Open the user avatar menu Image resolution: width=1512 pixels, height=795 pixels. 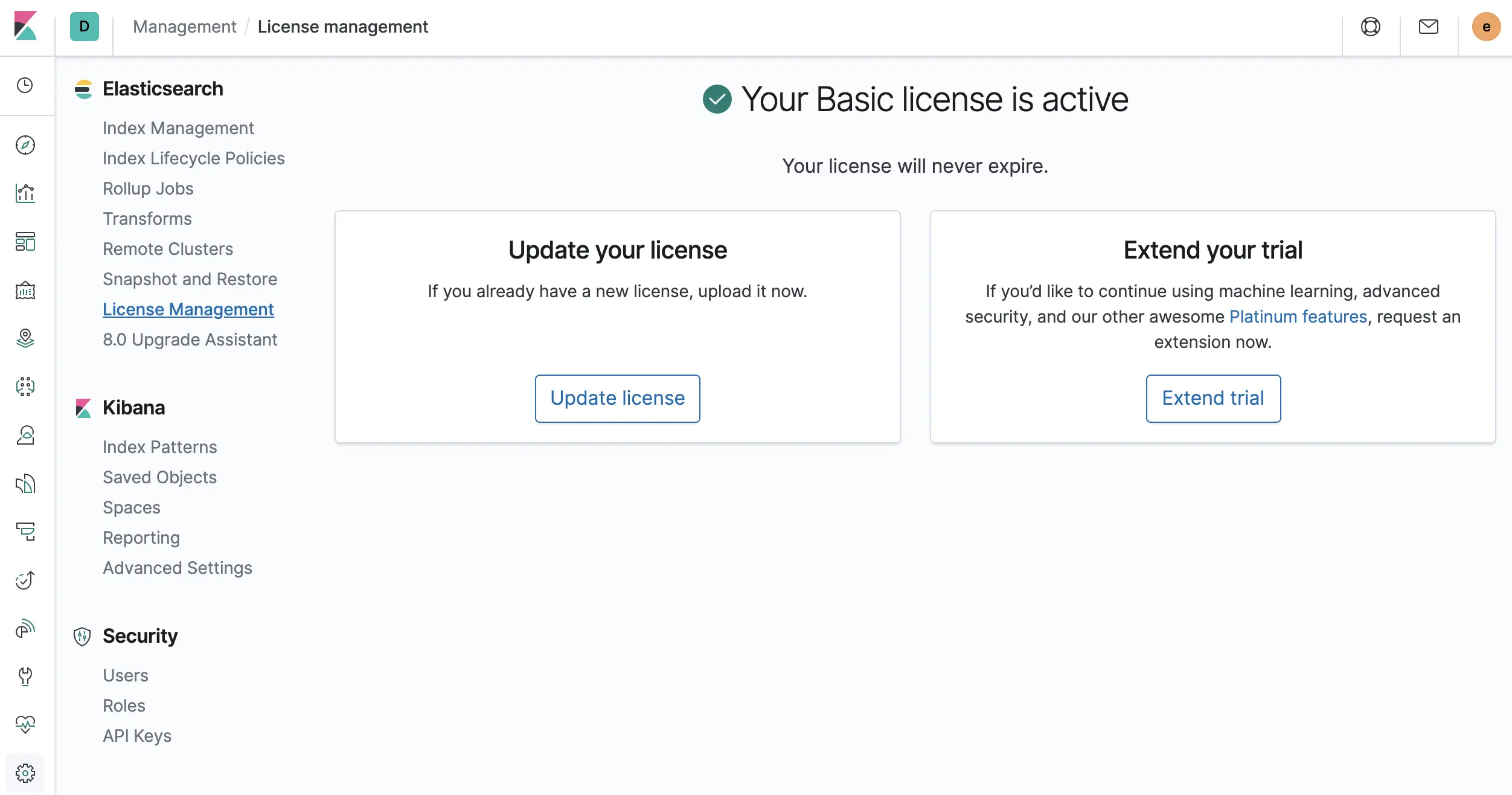coord(1486,27)
